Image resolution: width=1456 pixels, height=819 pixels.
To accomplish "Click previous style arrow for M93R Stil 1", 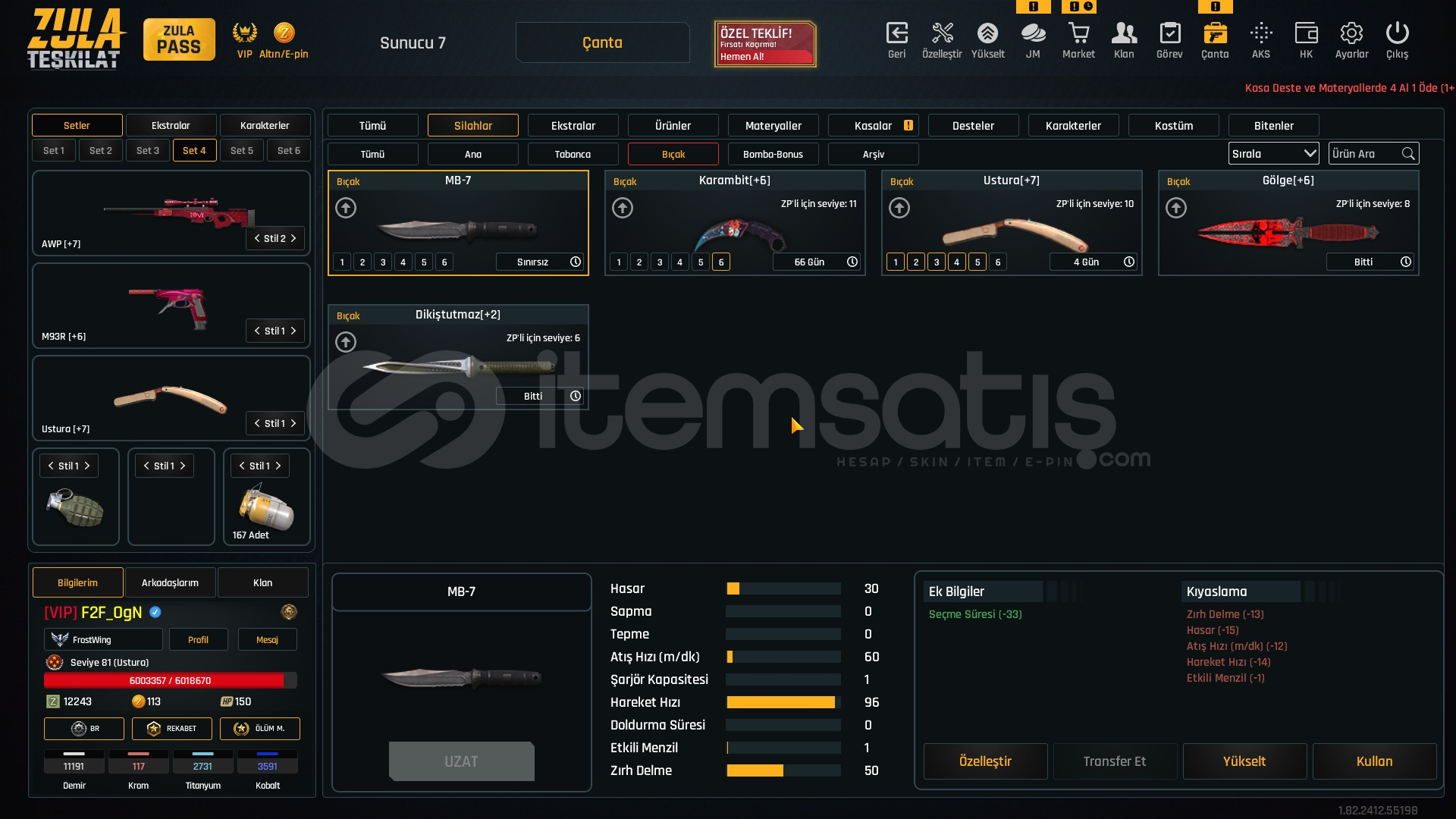I will pos(257,331).
